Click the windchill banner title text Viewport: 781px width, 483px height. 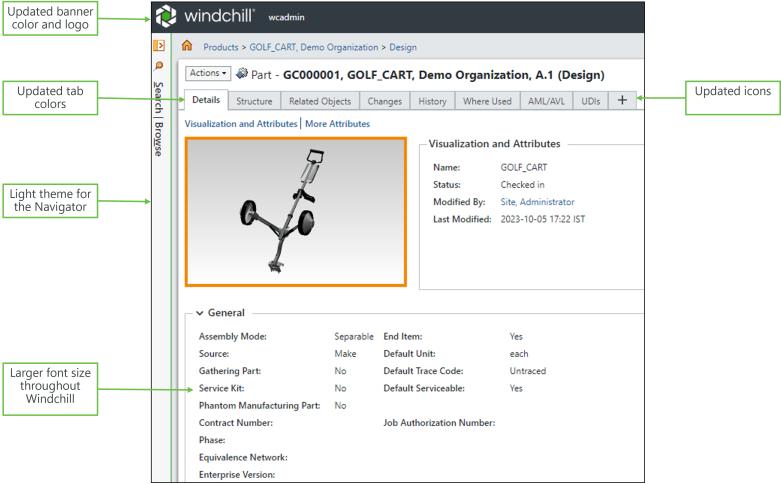coord(219,16)
